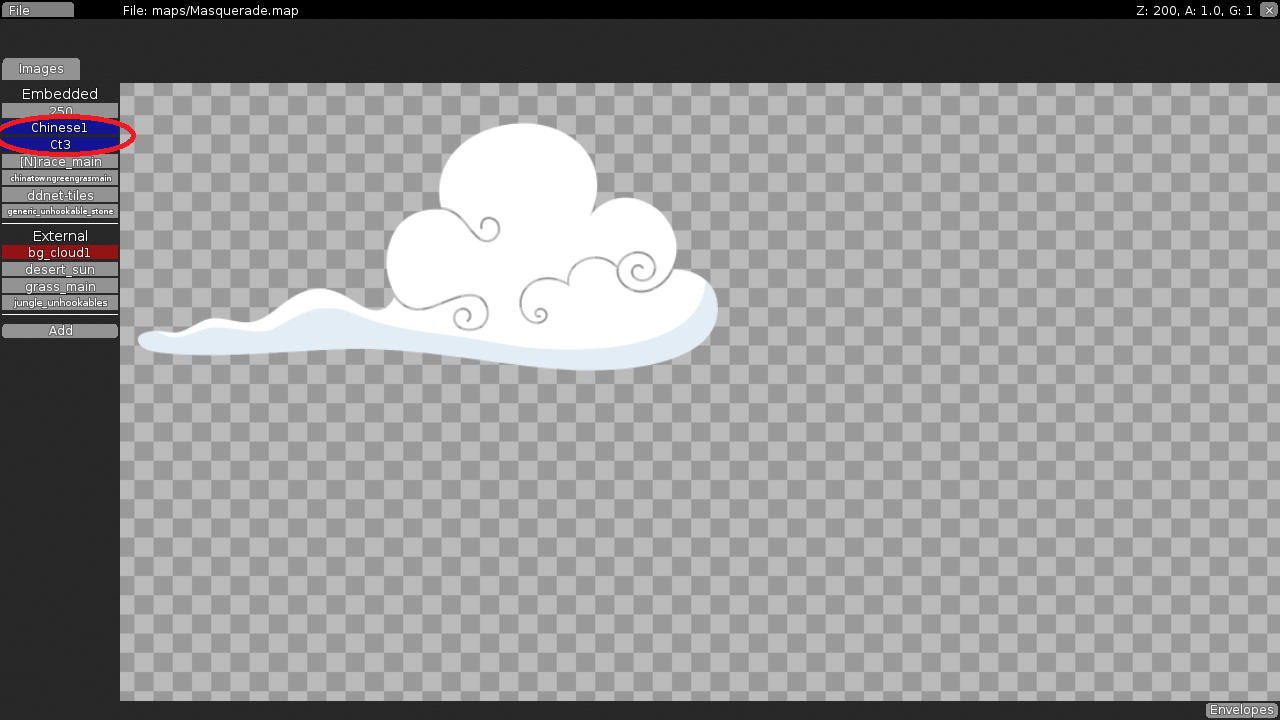Image resolution: width=1280 pixels, height=720 pixels.
Task: Click the External section header
Action: (60, 235)
